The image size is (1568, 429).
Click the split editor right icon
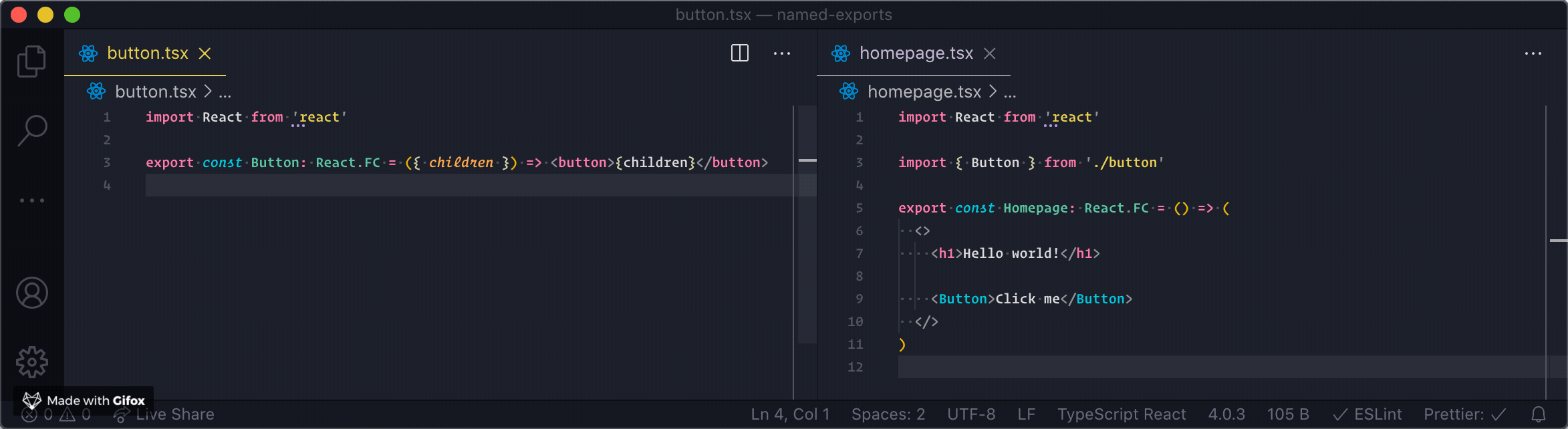pos(740,53)
